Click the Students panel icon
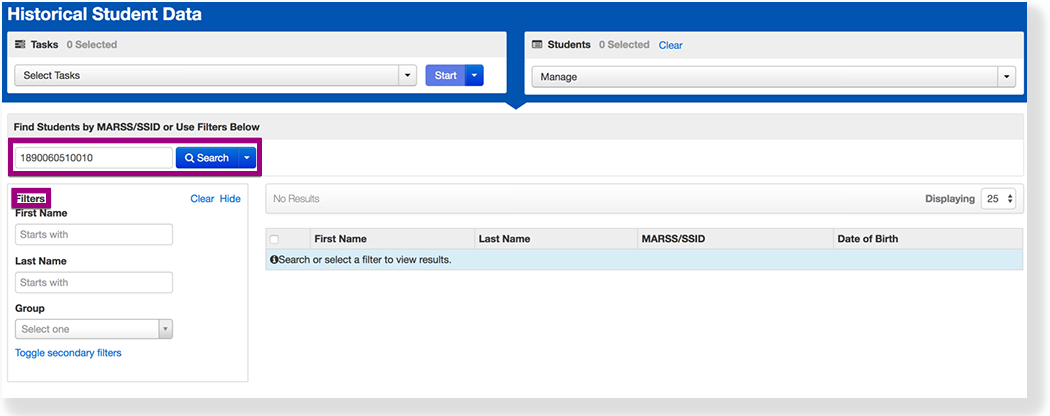The image size is (1050, 416). click(x=537, y=45)
